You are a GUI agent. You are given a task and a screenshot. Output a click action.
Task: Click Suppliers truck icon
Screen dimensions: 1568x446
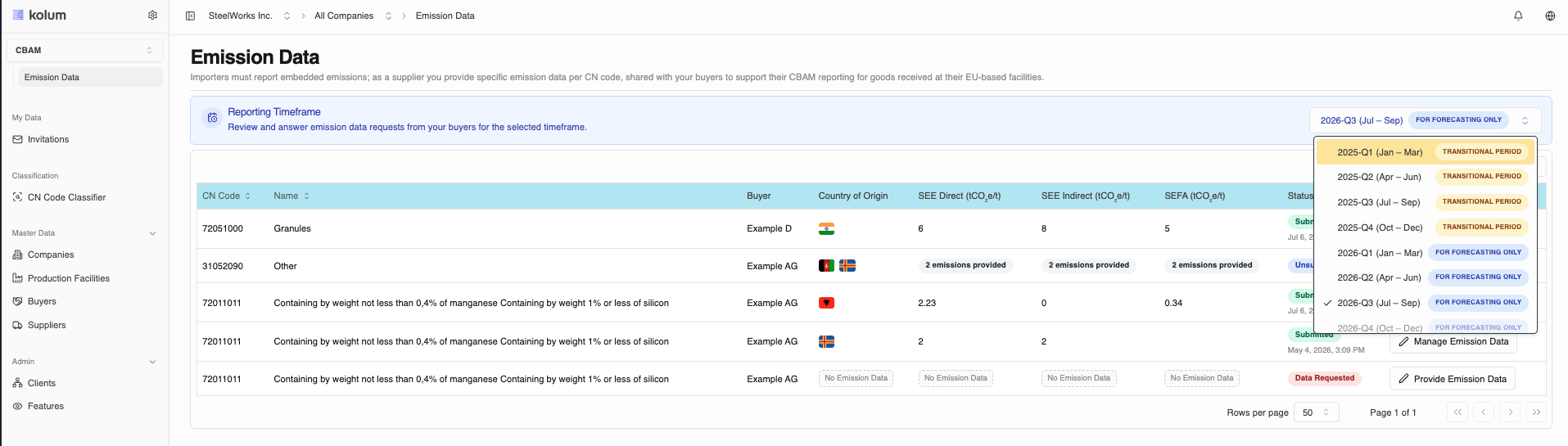click(x=18, y=325)
